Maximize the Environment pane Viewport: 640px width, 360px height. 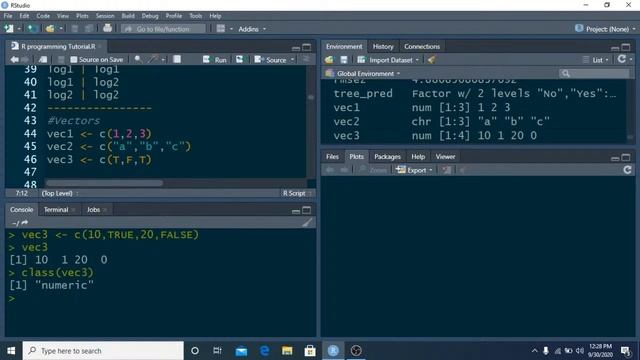(626, 47)
